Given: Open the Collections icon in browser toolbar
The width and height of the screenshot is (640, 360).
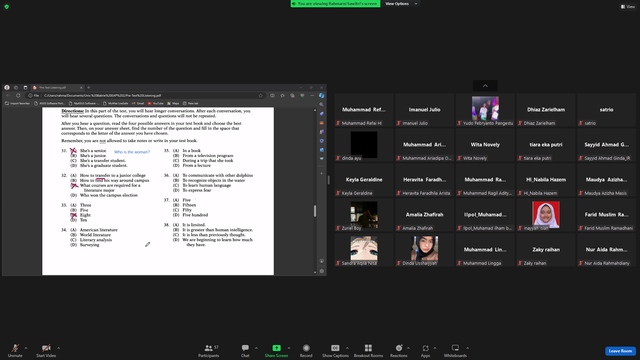Looking at the screenshot, I should coord(292,96).
